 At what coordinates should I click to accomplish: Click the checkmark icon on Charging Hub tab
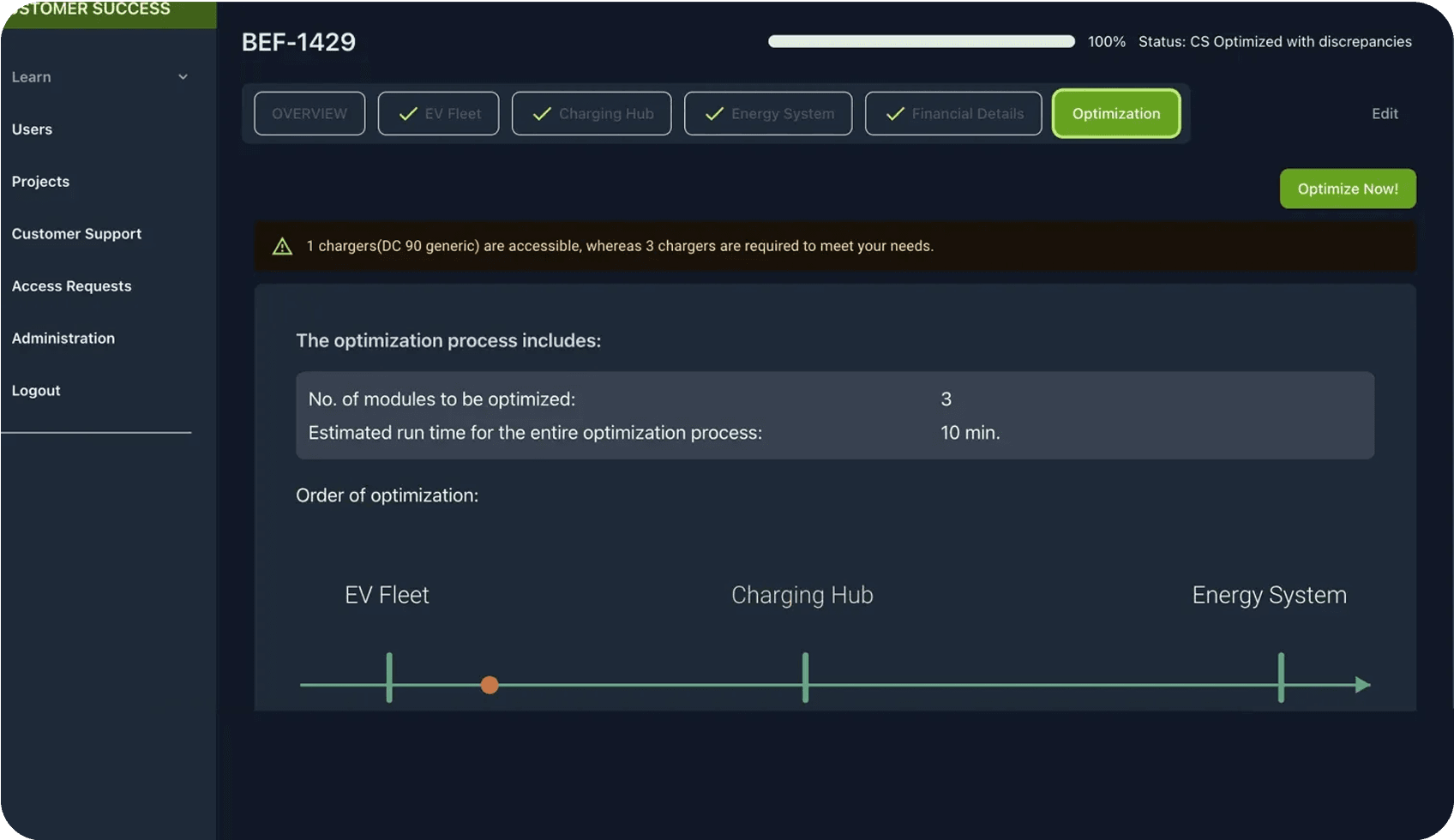pos(542,114)
